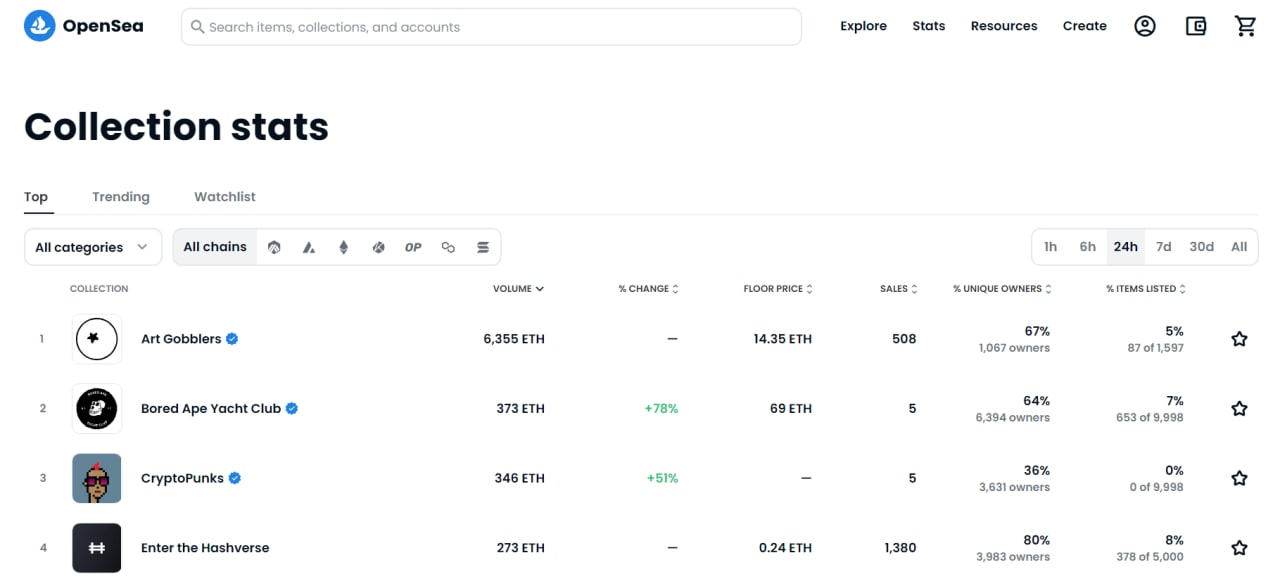Click Hashverse floor price 0.24 ETH
The height and width of the screenshot is (586, 1280).
click(x=785, y=548)
